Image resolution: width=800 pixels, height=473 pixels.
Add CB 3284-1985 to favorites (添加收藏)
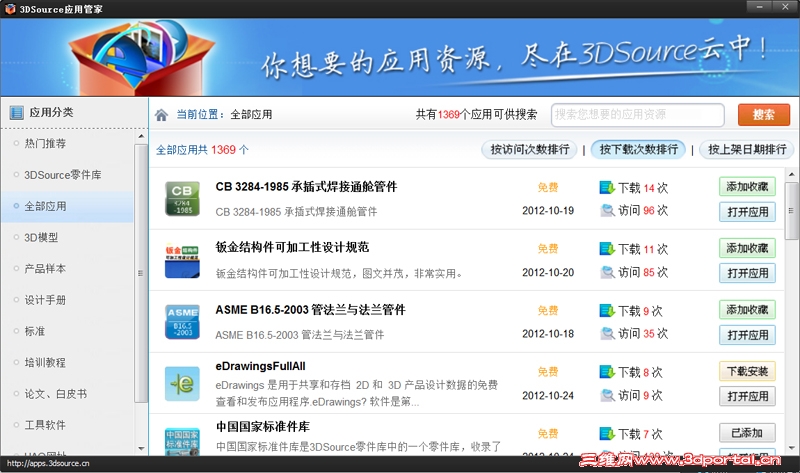click(x=747, y=187)
